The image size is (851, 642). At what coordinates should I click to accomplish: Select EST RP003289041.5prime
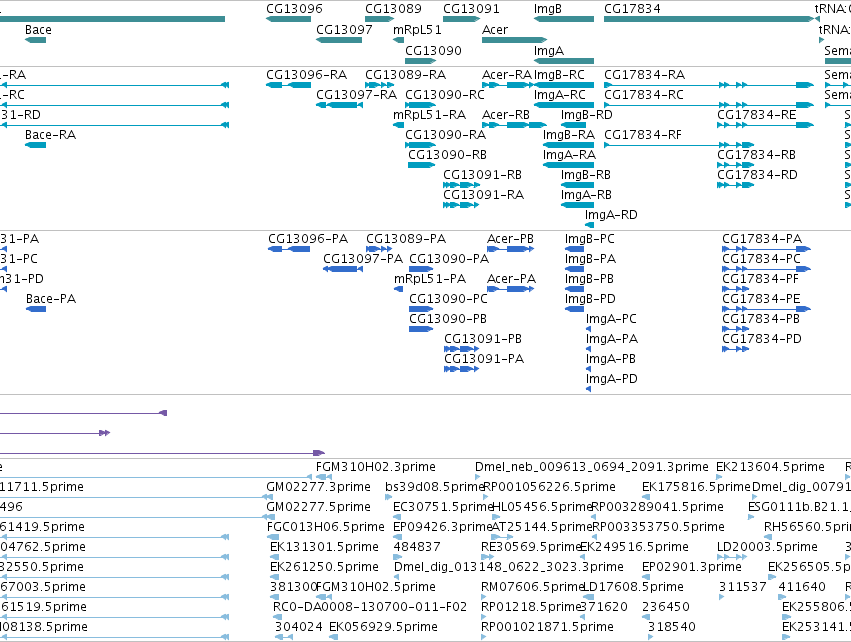pos(657,507)
